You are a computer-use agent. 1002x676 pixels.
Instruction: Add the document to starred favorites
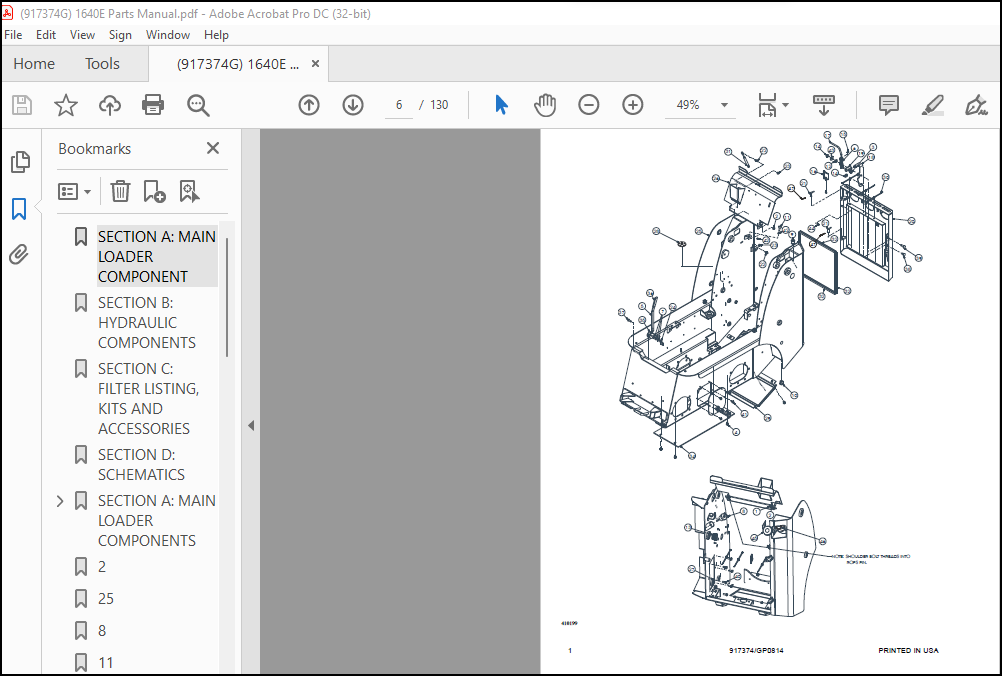(x=65, y=105)
